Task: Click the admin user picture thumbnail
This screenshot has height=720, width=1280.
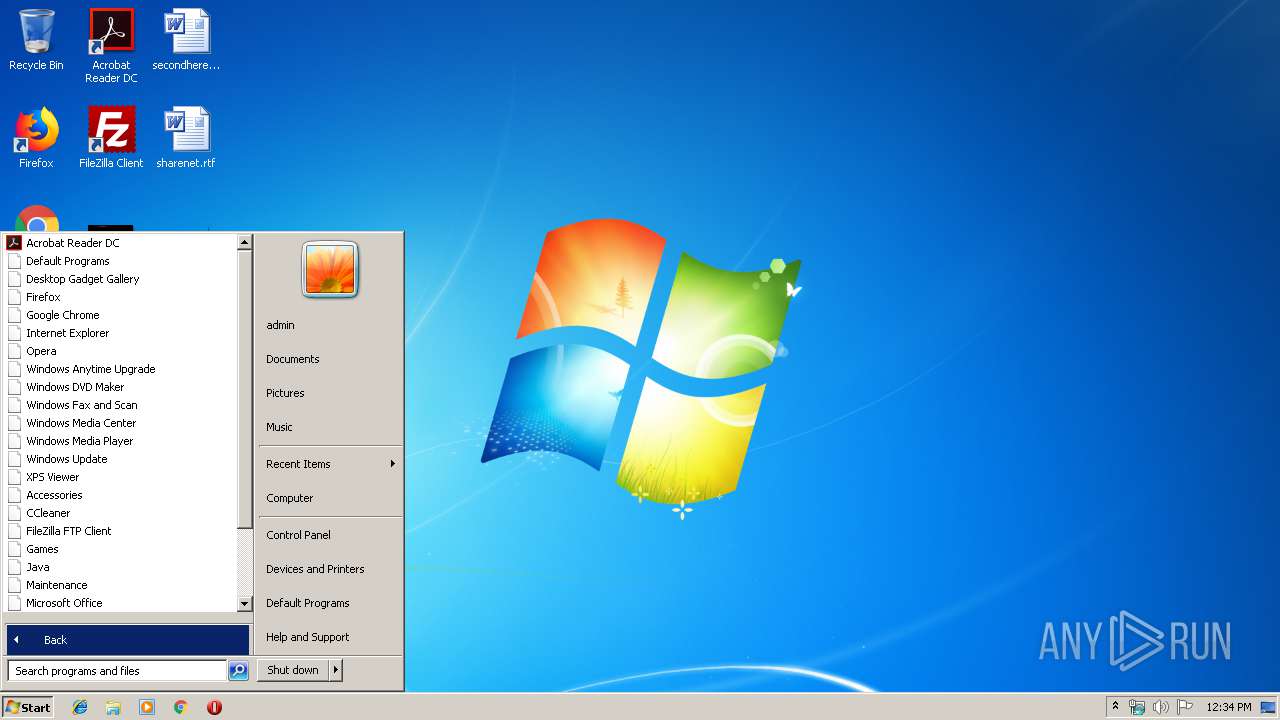Action: tap(330, 270)
